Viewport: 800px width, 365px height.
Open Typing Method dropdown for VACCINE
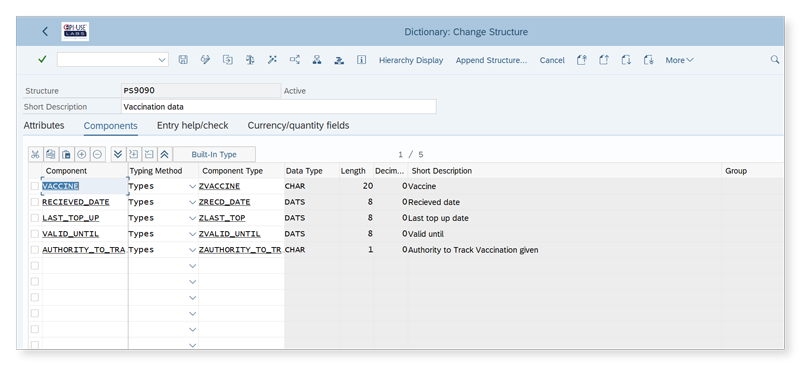click(x=192, y=186)
